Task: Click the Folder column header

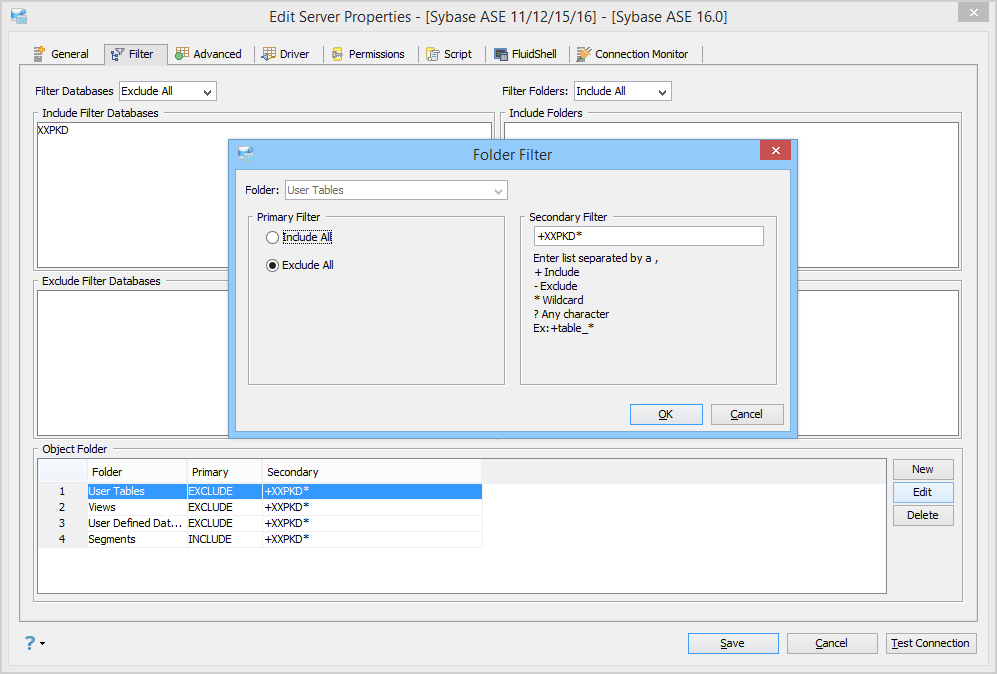Action: pyautogui.click(x=137, y=472)
